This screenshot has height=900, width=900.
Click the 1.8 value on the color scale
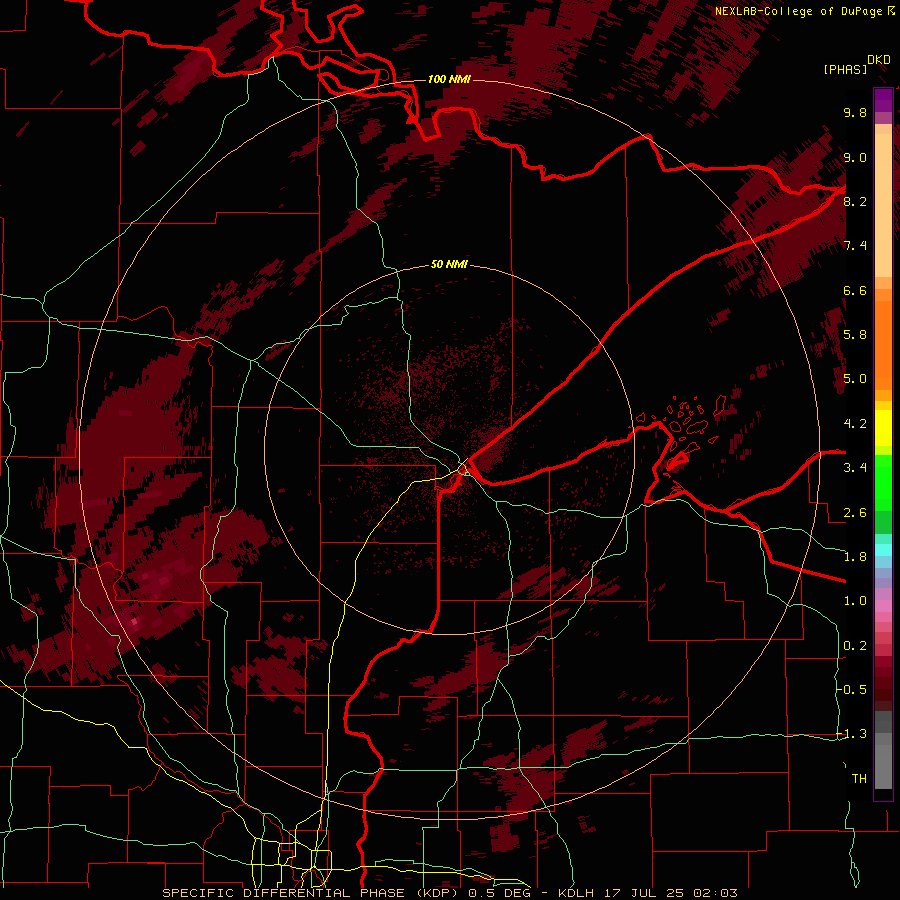pos(855,557)
